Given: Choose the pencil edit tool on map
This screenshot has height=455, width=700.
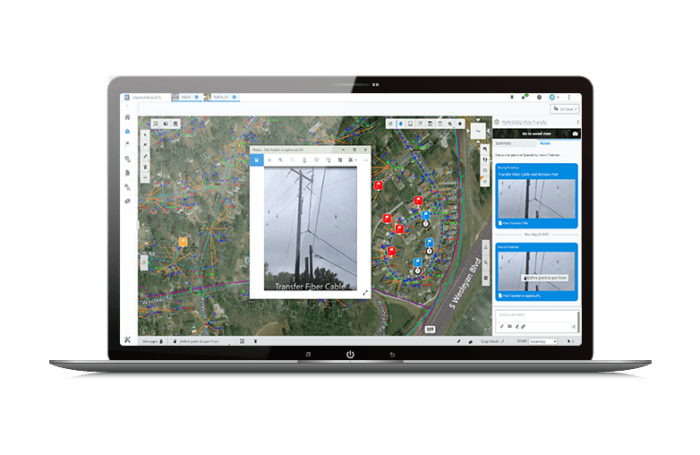Looking at the screenshot, I should pos(145,155).
